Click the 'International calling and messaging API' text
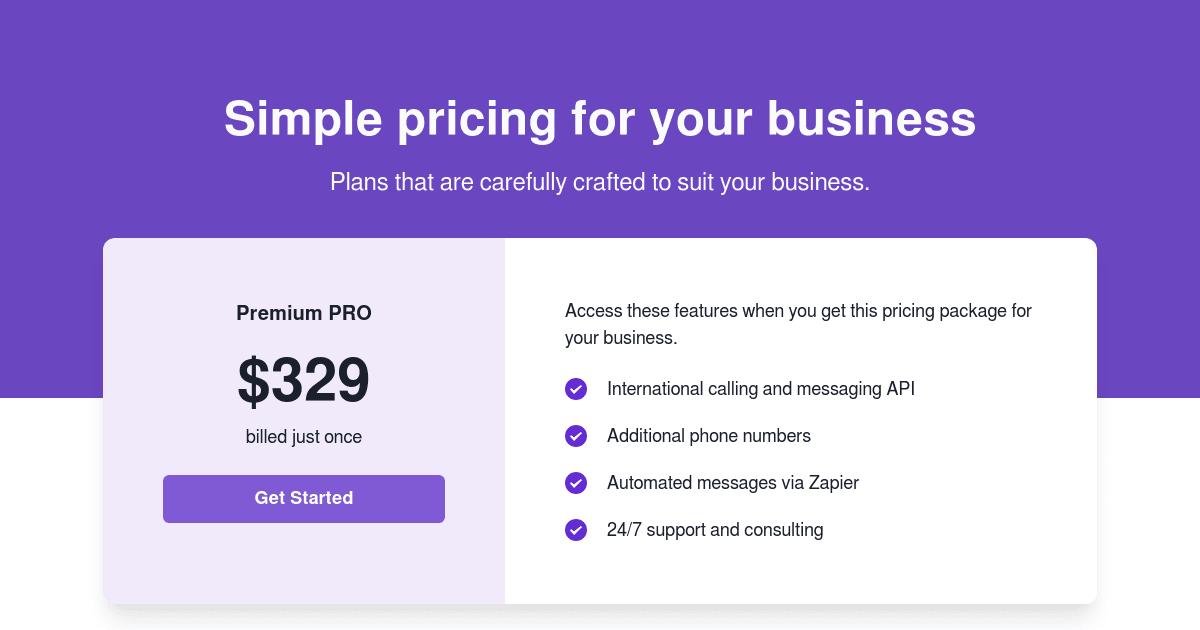1200x630 pixels. click(761, 389)
